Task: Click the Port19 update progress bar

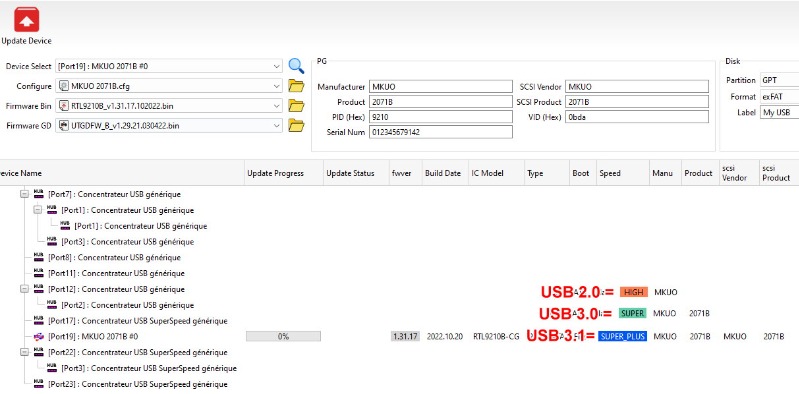Action: (283, 336)
